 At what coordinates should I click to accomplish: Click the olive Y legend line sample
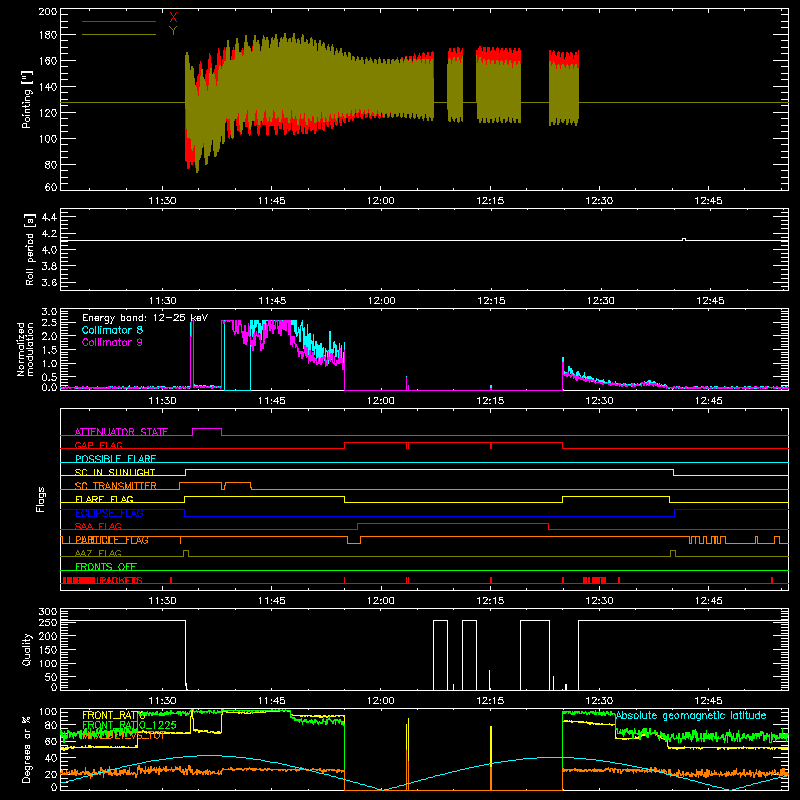[119, 34]
